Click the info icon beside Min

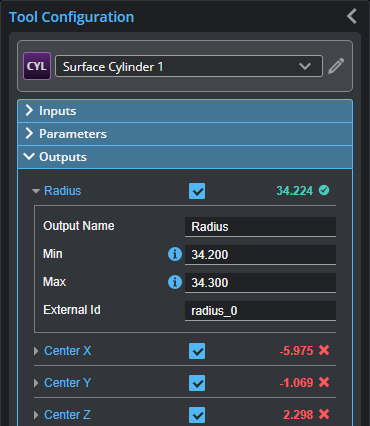(x=175, y=254)
